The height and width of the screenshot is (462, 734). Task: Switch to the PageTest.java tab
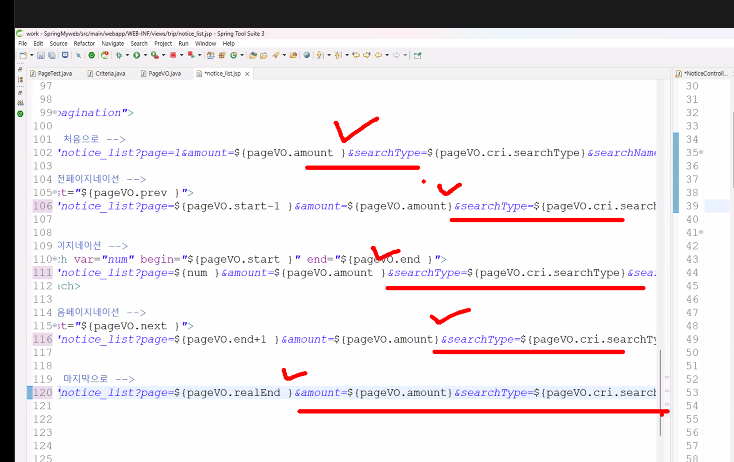click(51, 74)
